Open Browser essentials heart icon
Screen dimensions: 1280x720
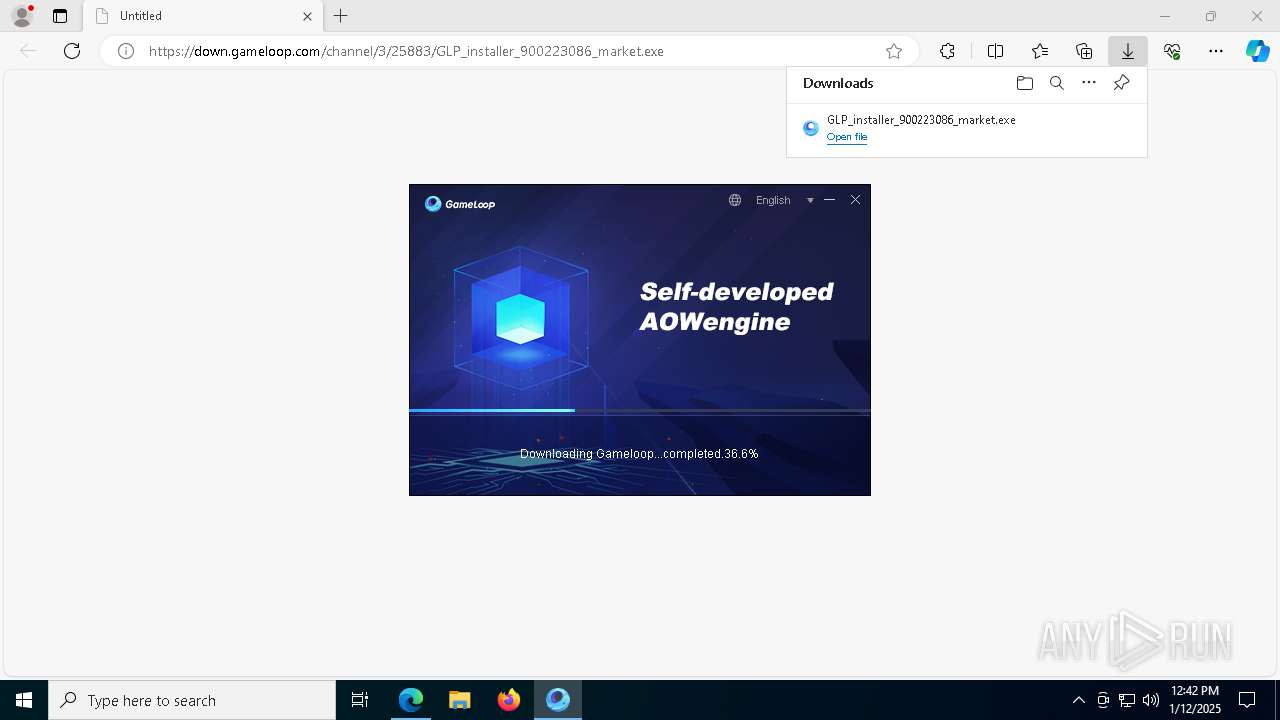click(1172, 51)
